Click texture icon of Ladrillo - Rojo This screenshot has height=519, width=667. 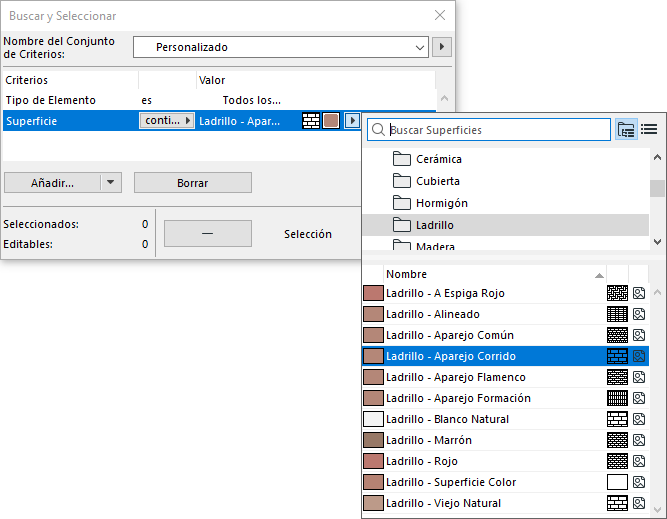tap(639, 461)
